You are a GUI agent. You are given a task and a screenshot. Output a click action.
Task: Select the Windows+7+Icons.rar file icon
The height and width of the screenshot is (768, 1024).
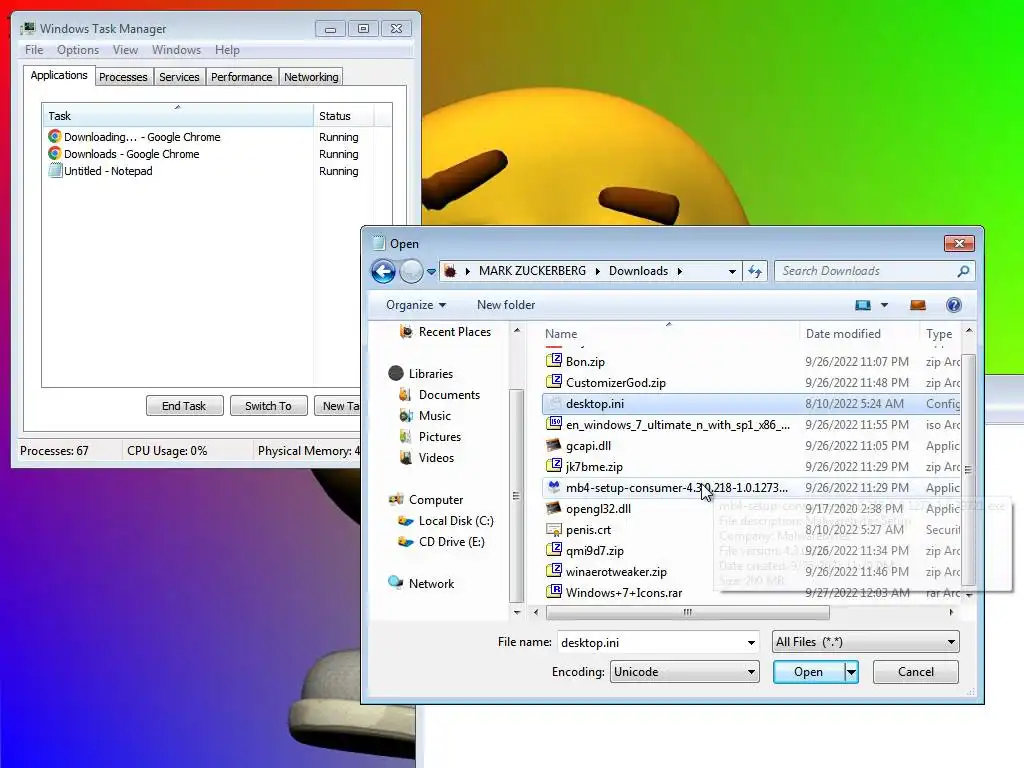(554, 592)
